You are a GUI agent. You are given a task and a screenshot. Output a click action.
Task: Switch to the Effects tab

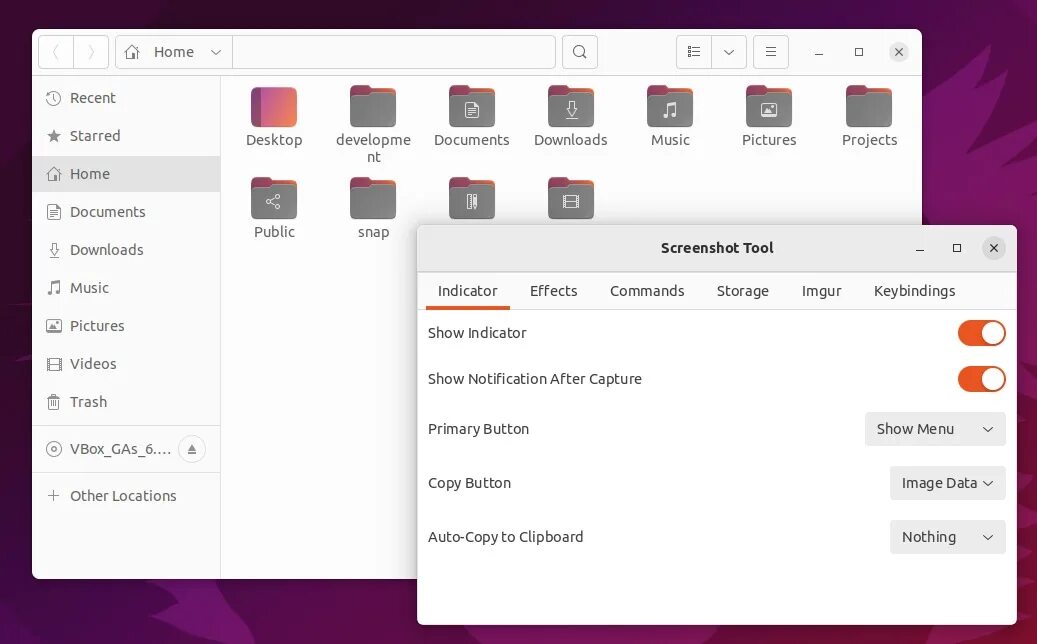click(554, 292)
